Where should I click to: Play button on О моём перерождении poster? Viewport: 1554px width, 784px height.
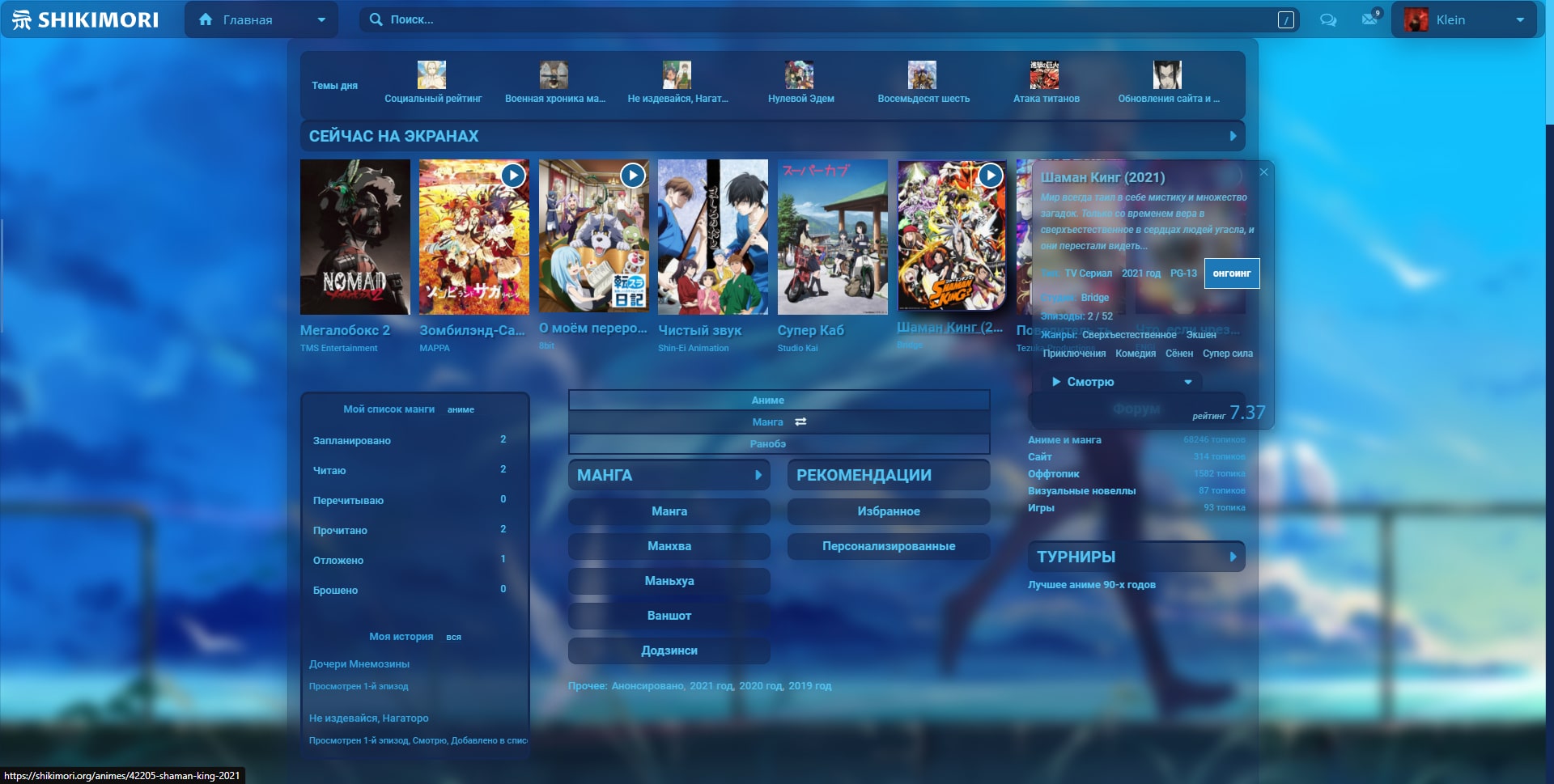(633, 175)
